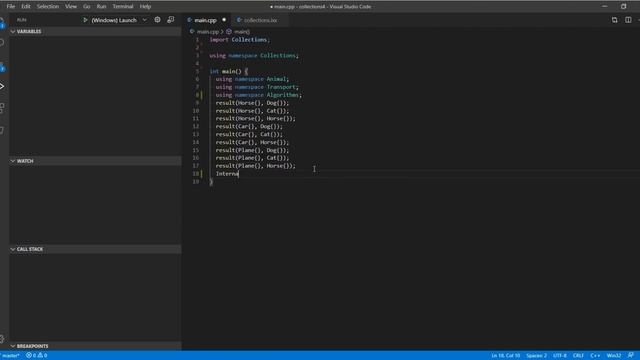
Task: Open the Go menu
Action: pos(87,7)
